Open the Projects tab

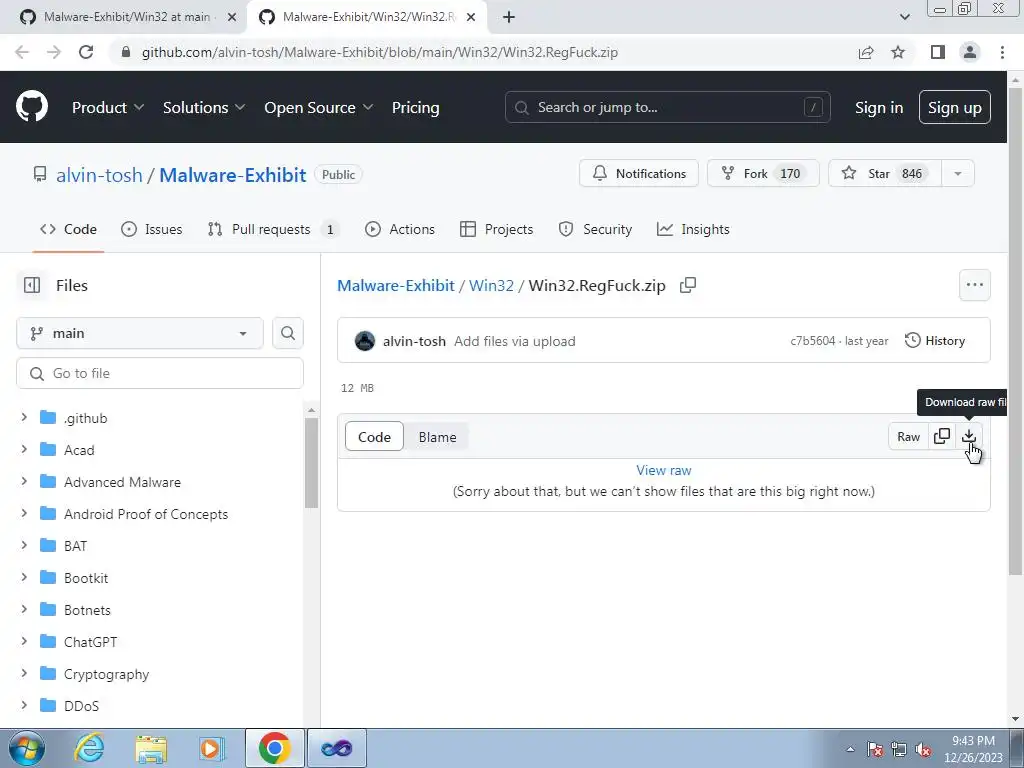(x=497, y=229)
